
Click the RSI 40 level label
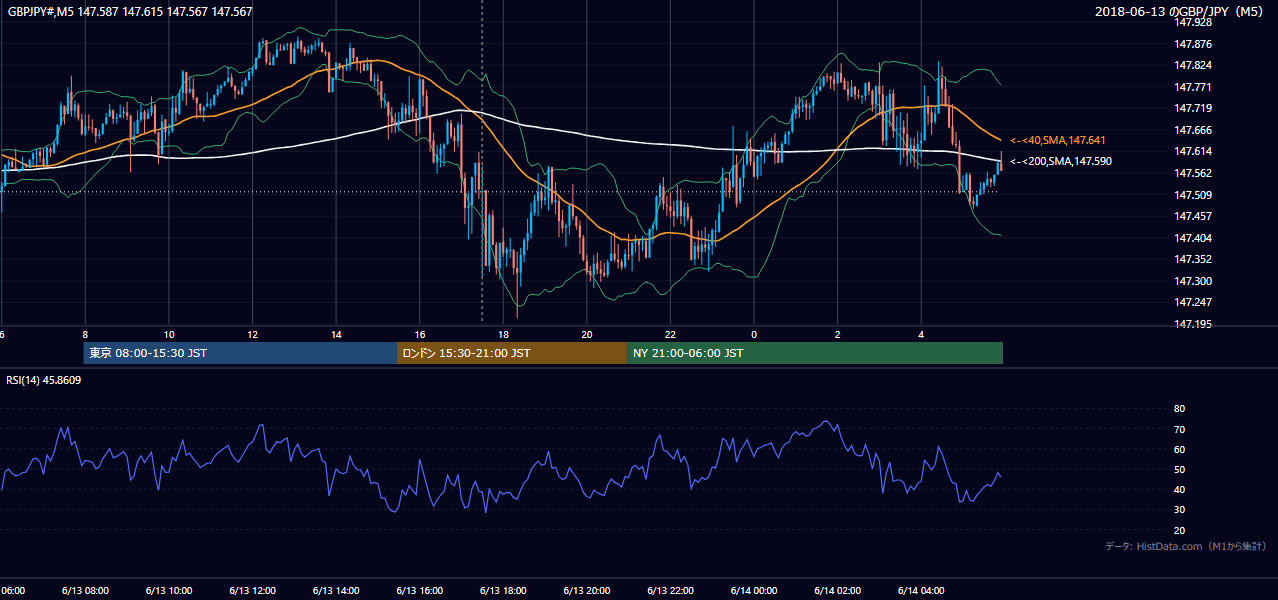tap(1179, 490)
